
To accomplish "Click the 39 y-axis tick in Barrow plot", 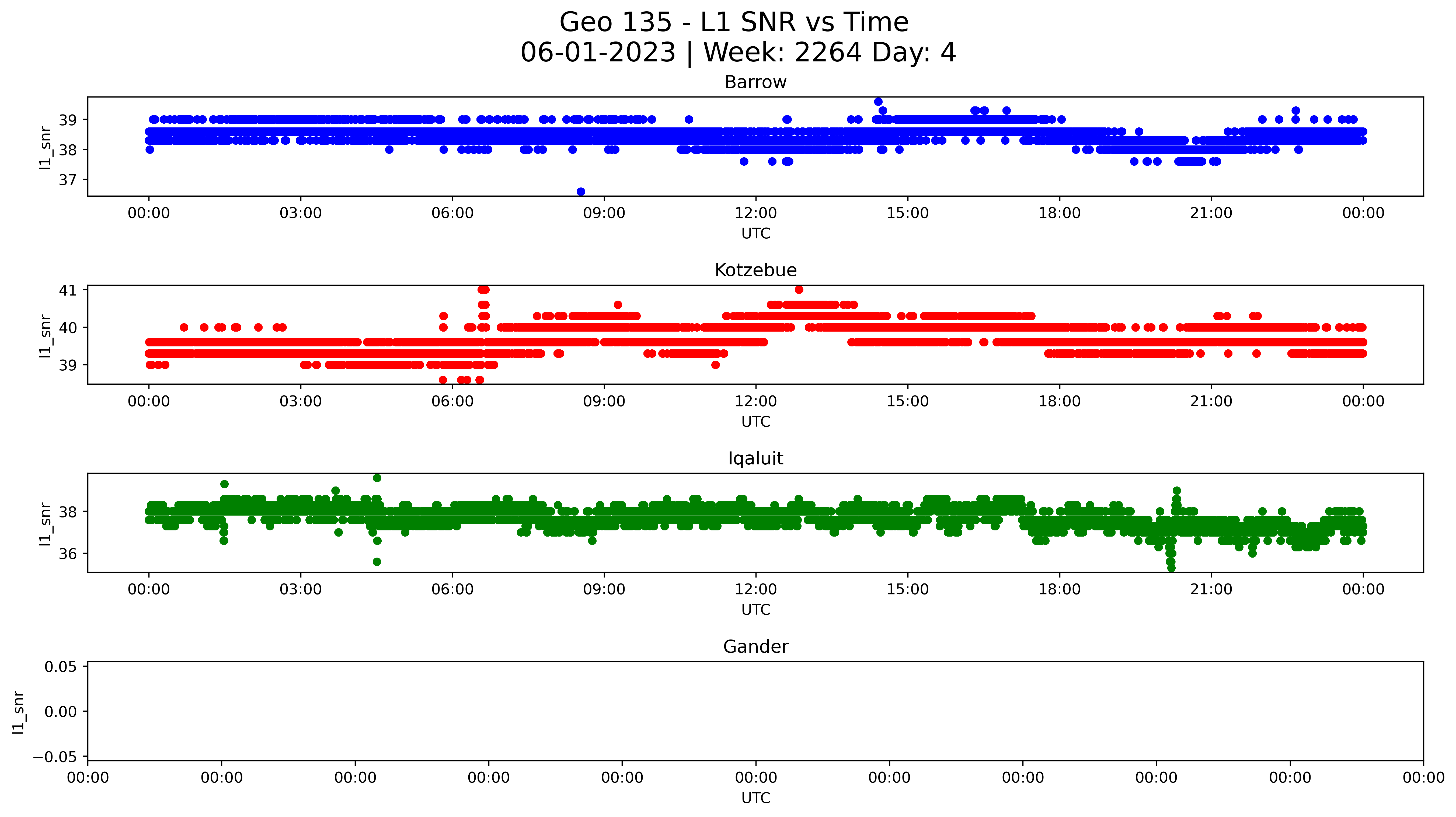I will [x=68, y=120].
